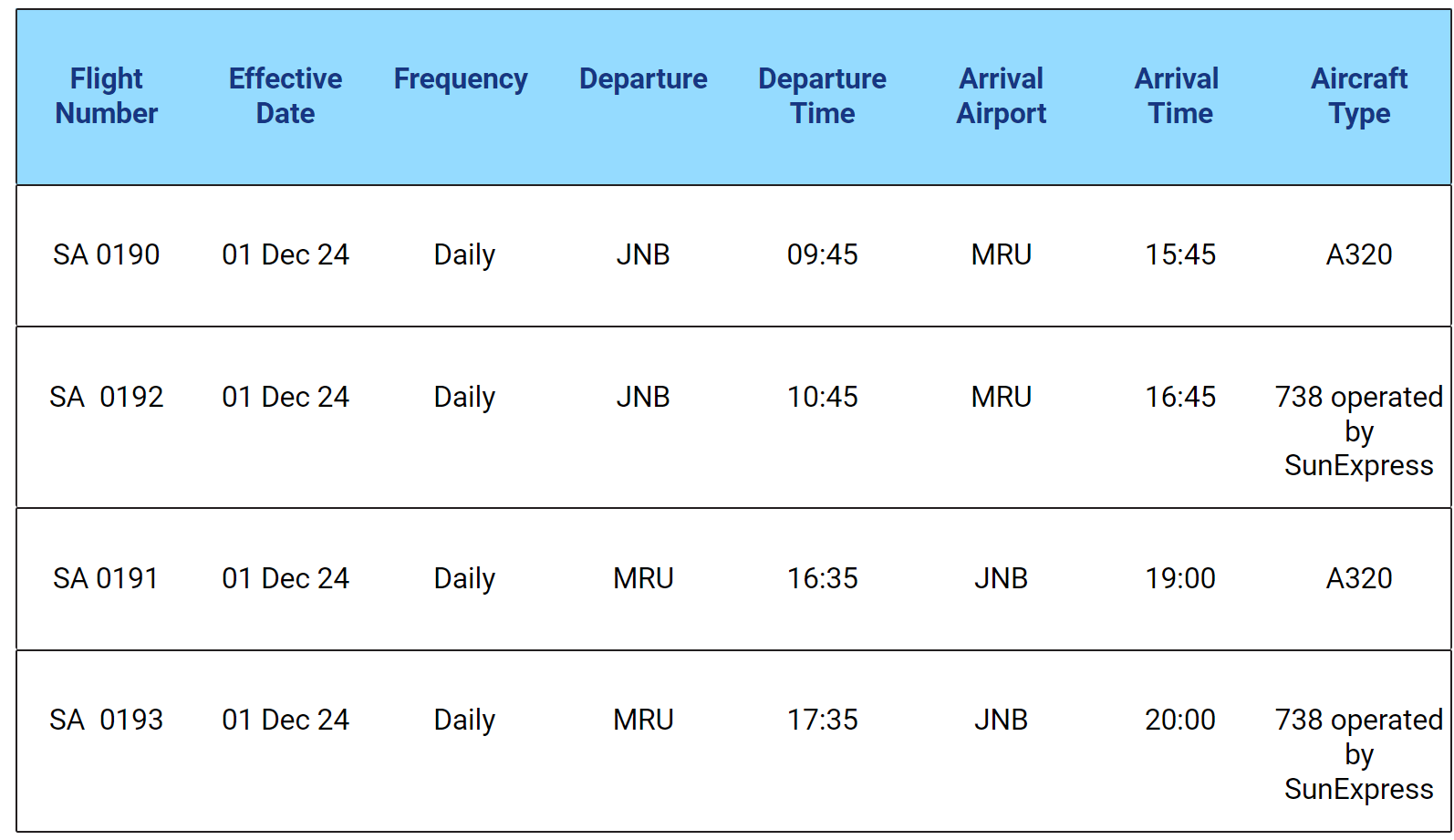The image size is (1454, 840).
Task: Click the 15:45 arrival time cell
Action: 1180,254
